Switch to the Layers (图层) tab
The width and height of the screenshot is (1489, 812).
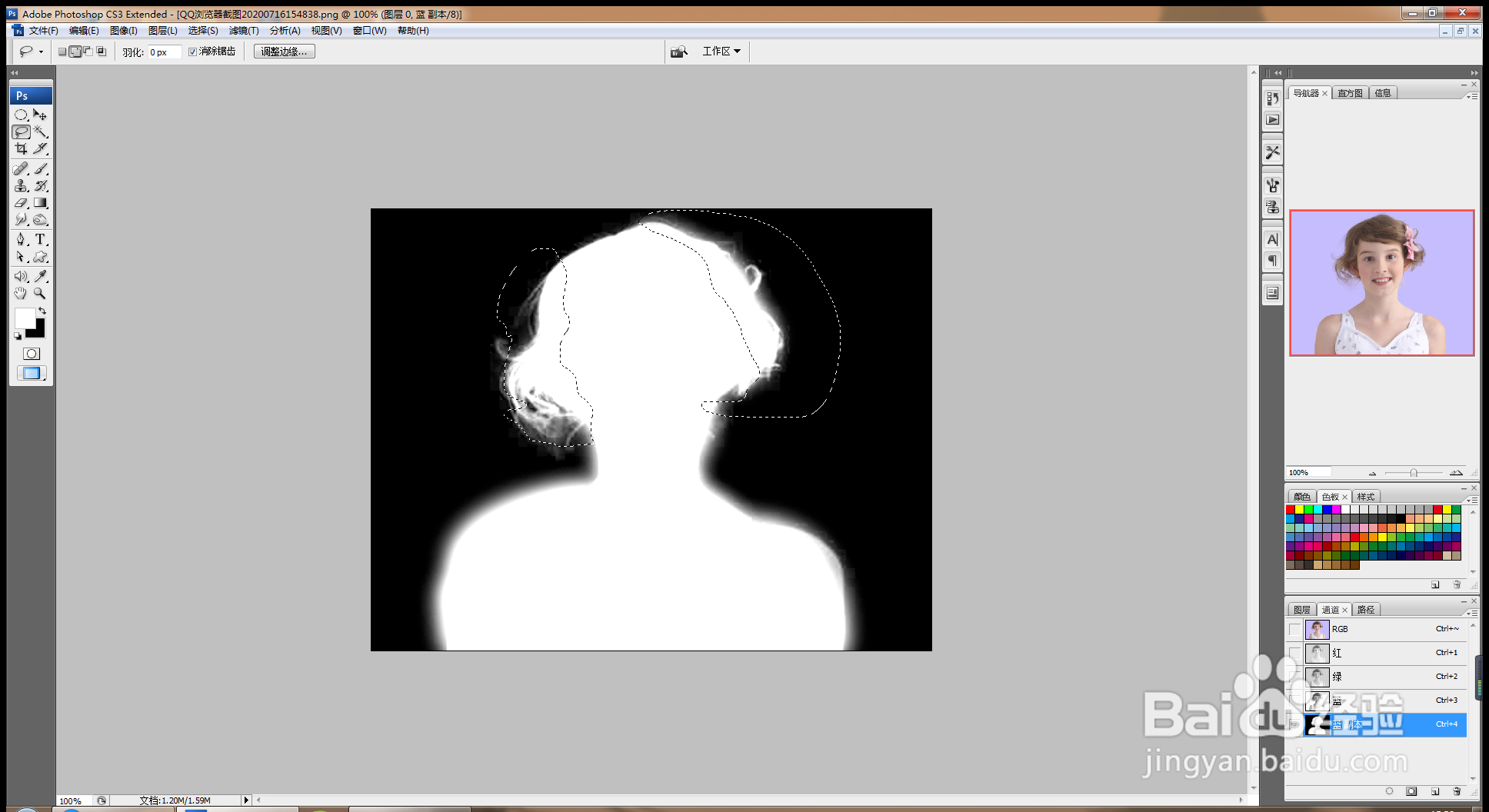tap(1302, 610)
